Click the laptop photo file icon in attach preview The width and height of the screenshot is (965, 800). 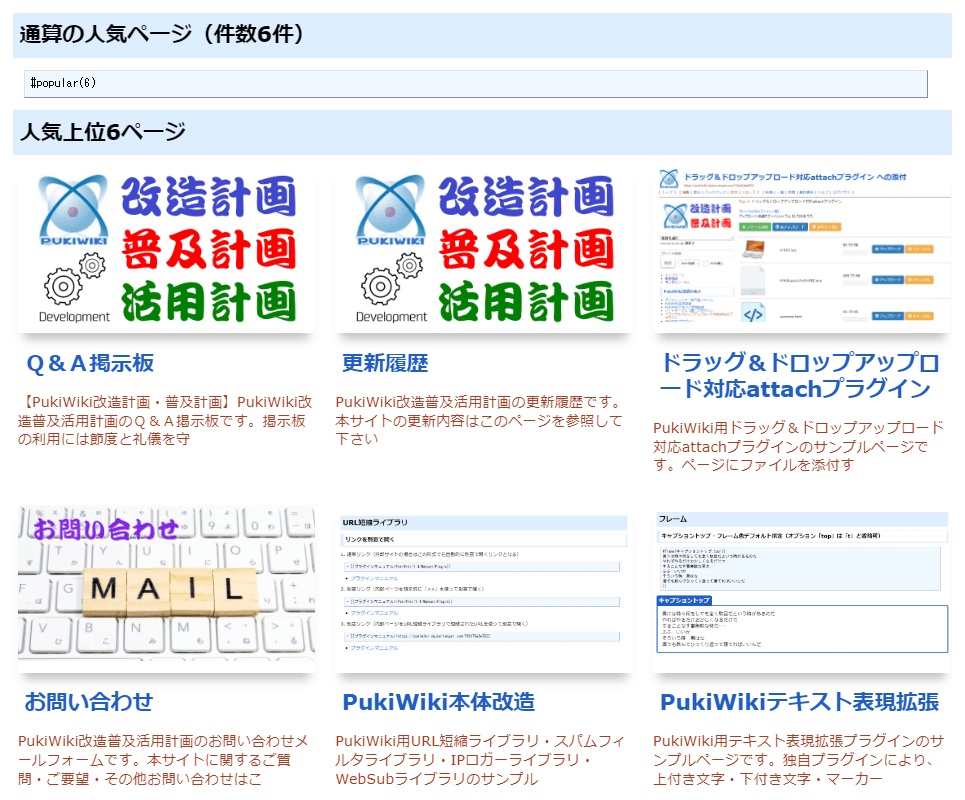click(753, 249)
